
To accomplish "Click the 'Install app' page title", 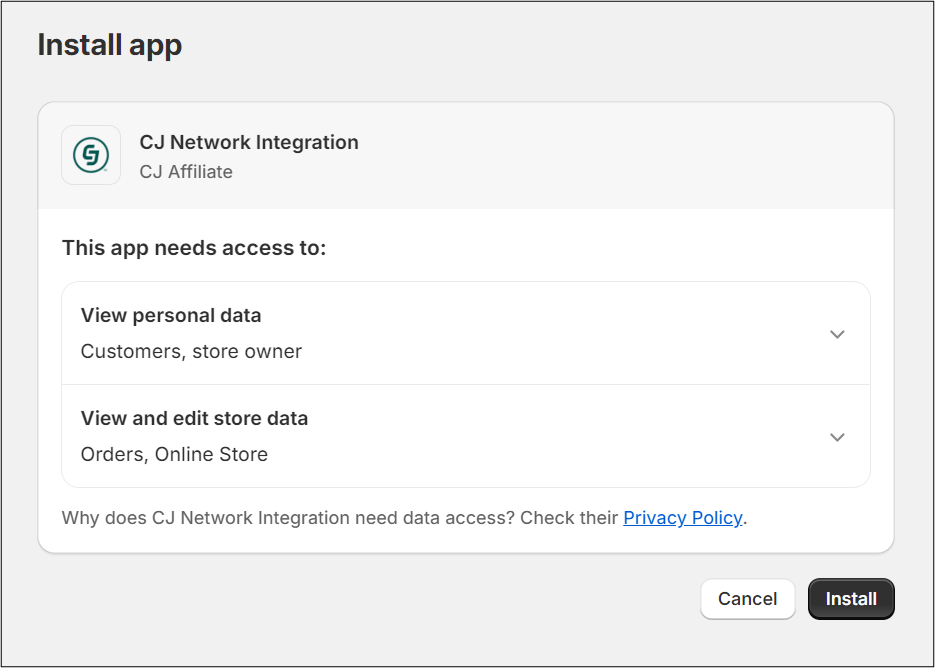I will pyautogui.click(x=109, y=45).
